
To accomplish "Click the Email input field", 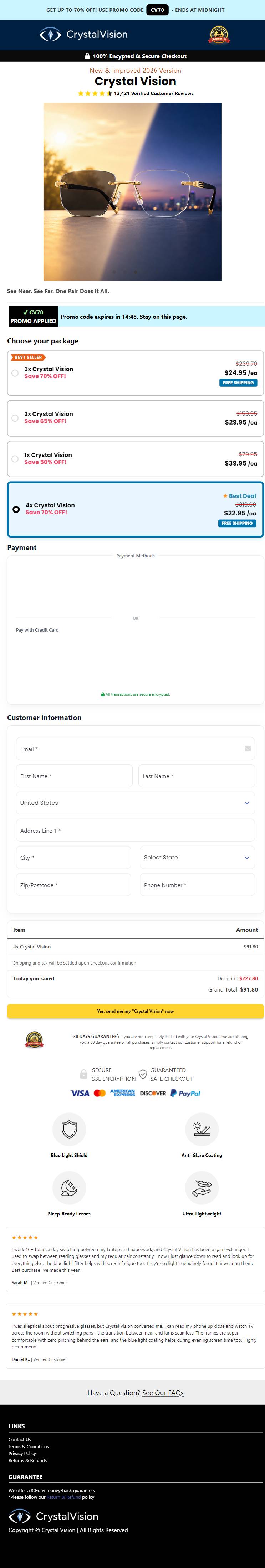I will (x=135, y=749).
